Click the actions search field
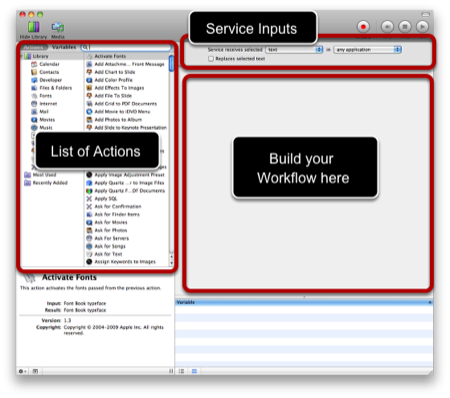The height and width of the screenshot is (398, 450). tap(126, 47)
